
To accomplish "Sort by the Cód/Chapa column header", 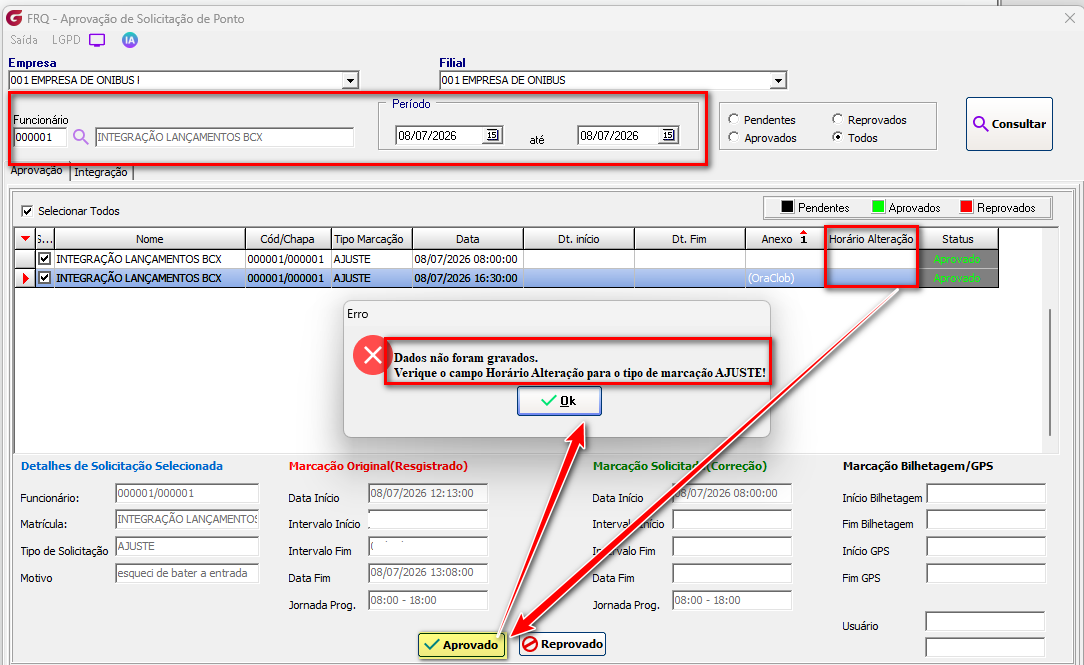I will click(x=288, y=239).
